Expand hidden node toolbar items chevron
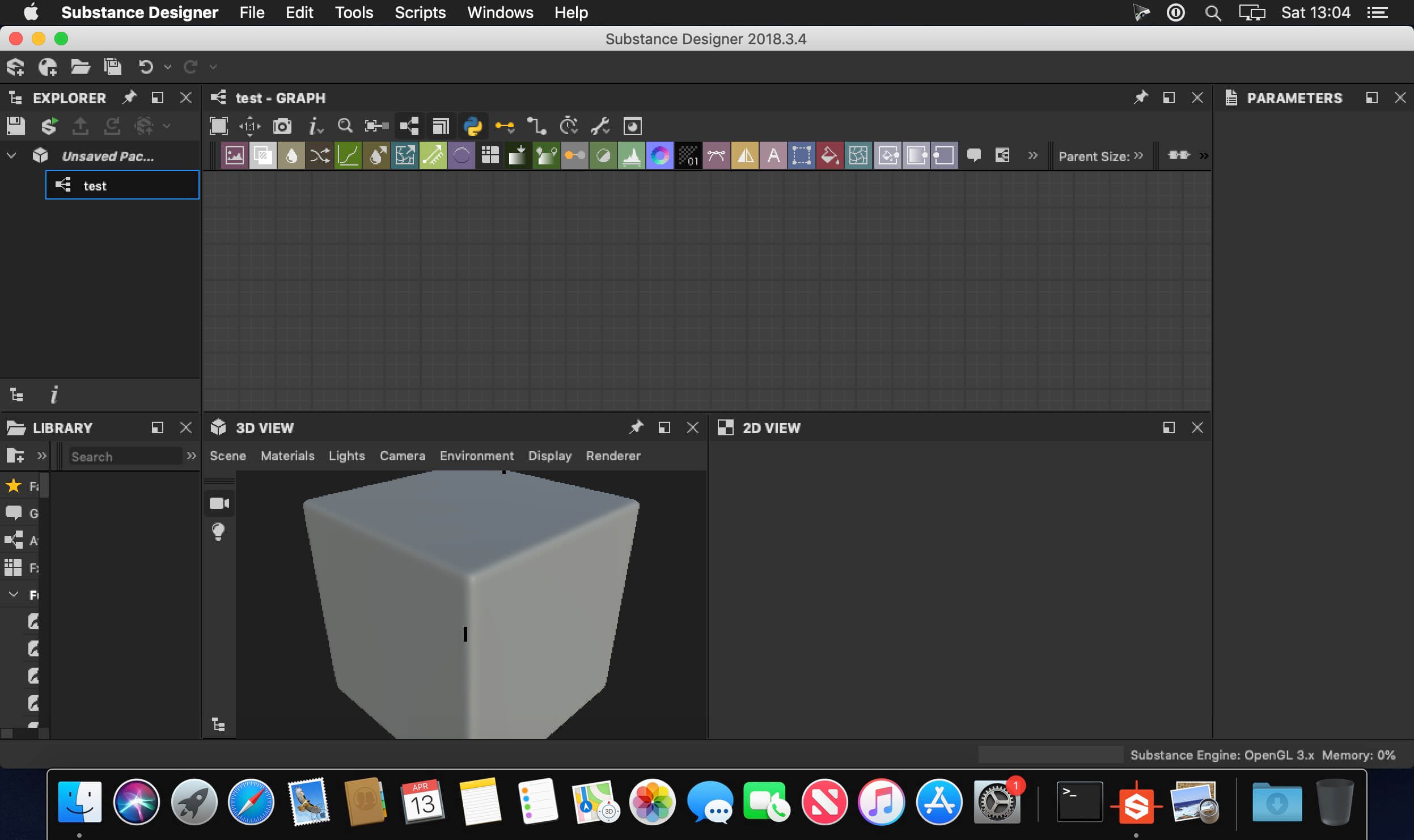 [1033, 155]
